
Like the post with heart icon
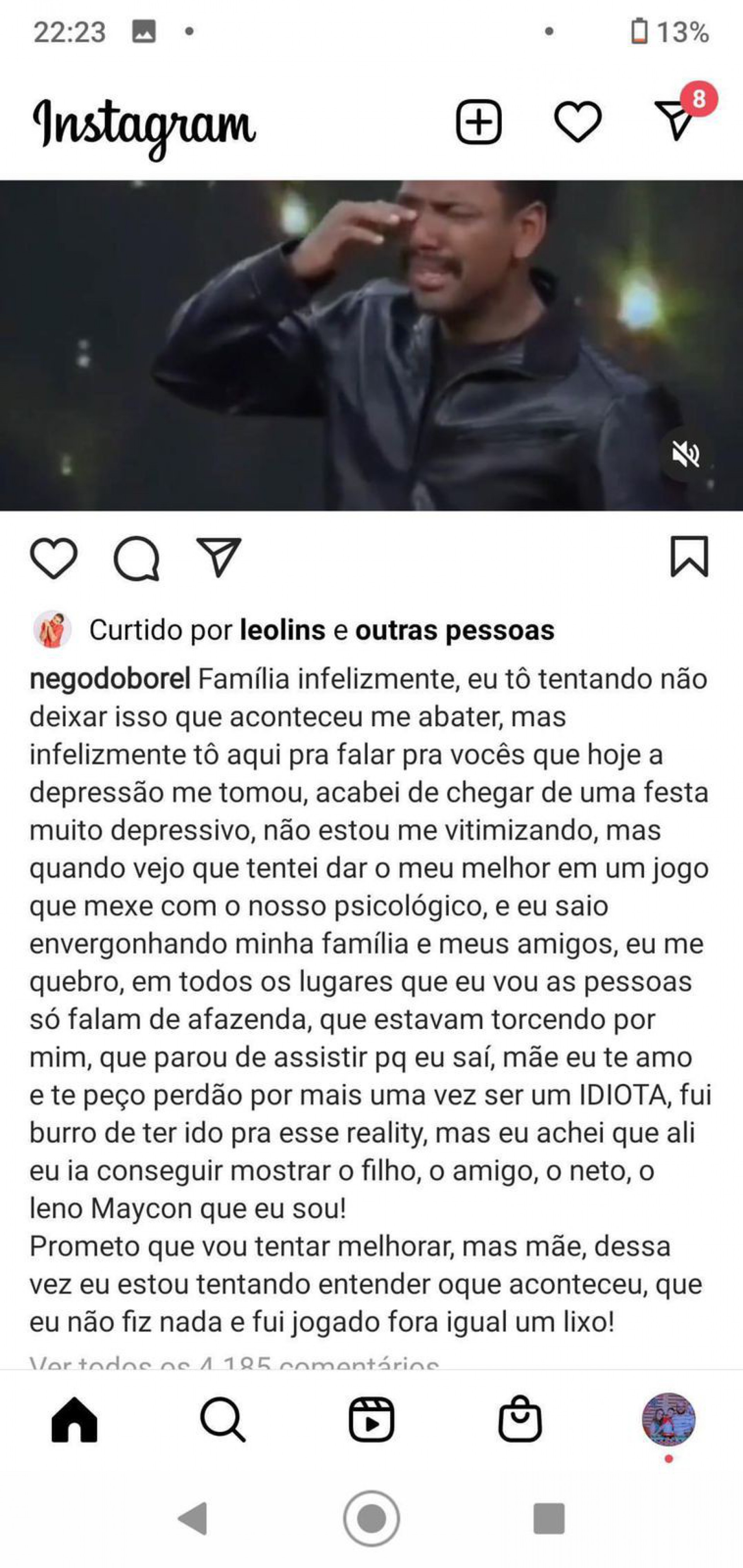53,558
